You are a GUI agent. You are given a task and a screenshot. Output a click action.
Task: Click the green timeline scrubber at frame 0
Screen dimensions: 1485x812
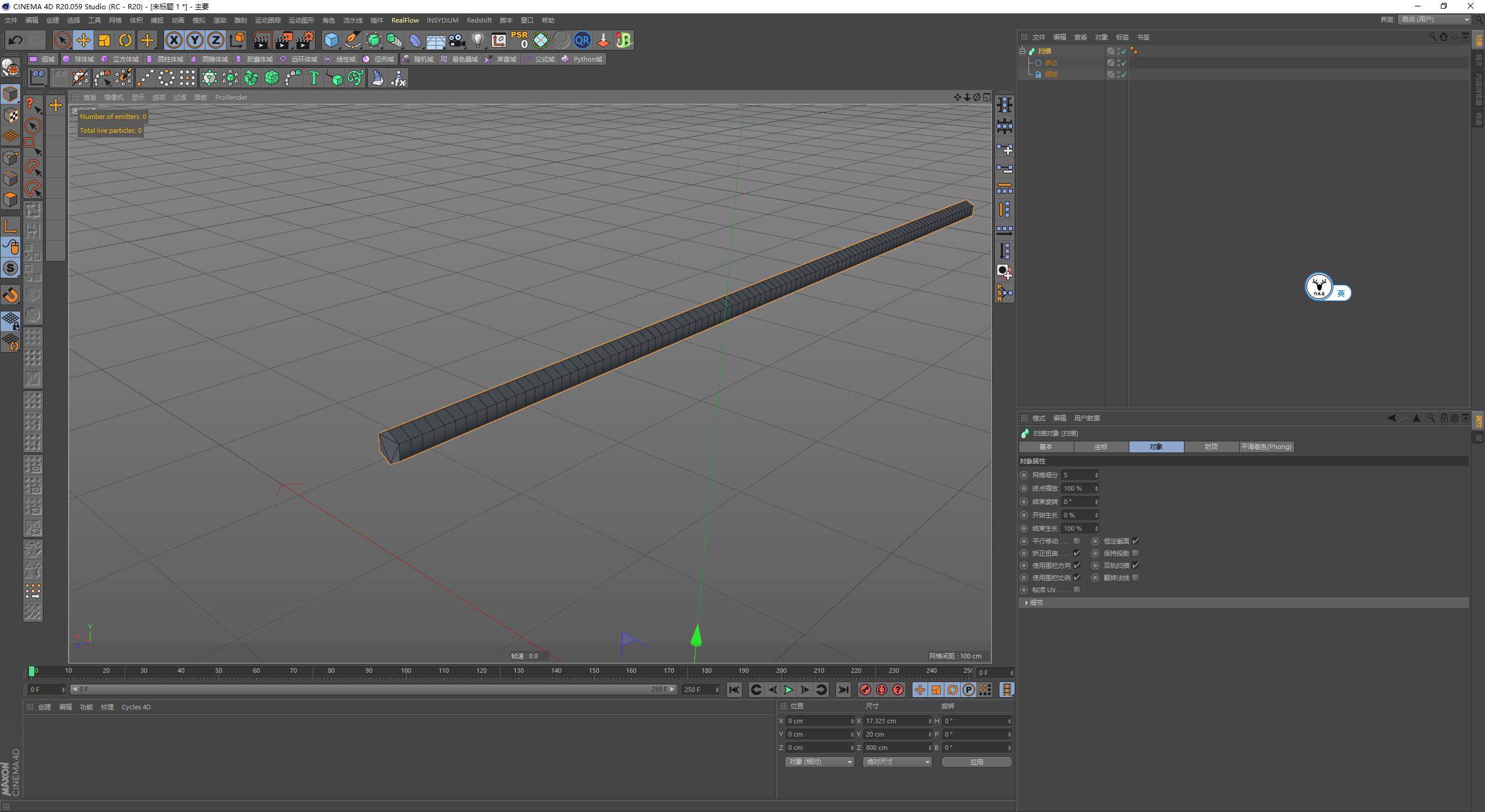32,671
